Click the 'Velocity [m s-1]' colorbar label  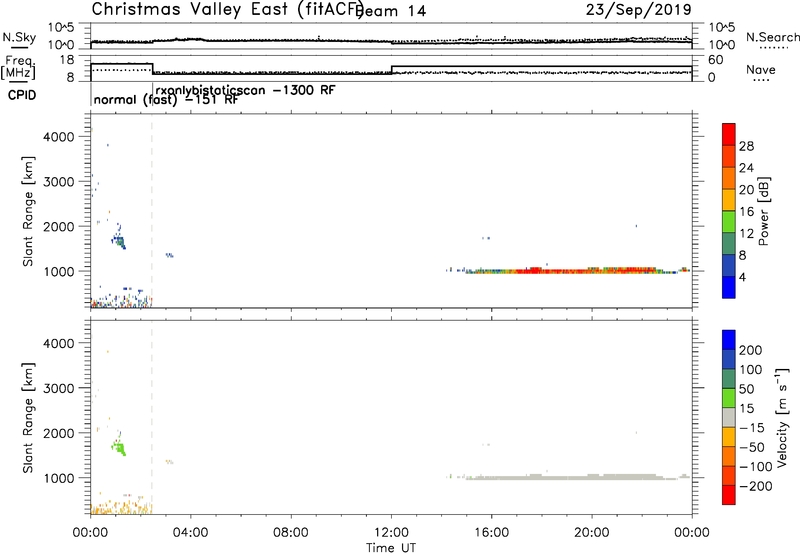pos(782,417)
